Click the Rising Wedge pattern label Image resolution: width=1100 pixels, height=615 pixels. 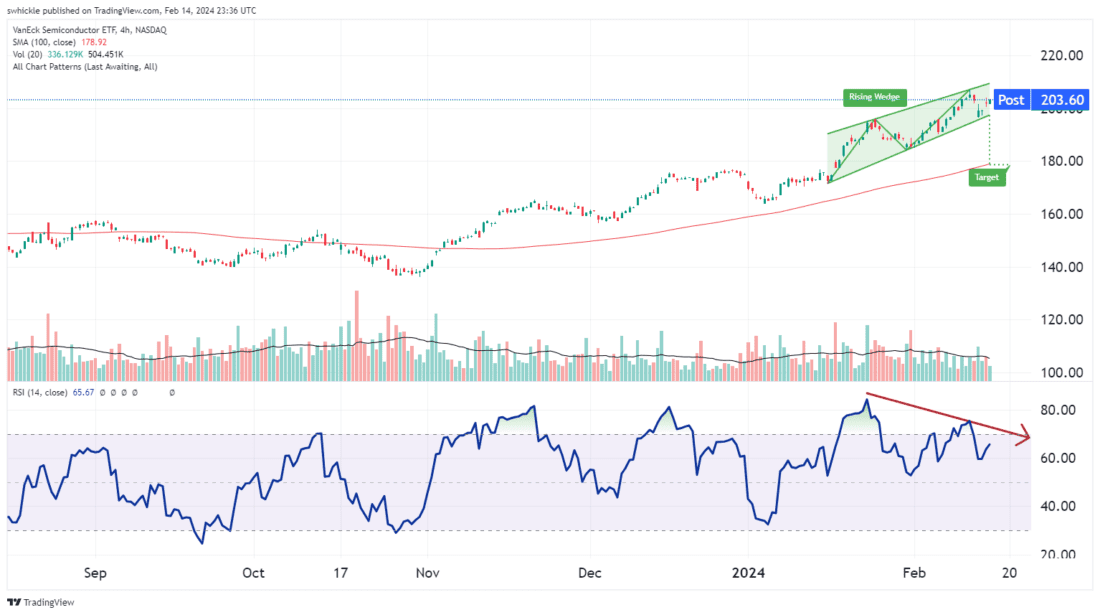pyautogui.click(x=874, y=97)
